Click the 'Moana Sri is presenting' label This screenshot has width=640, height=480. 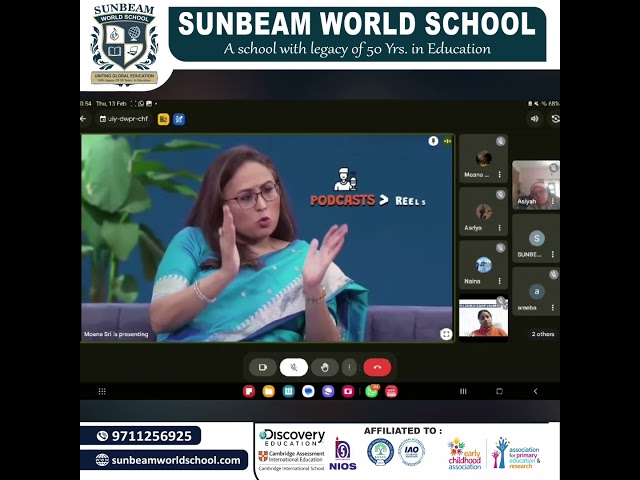[116, 334]
